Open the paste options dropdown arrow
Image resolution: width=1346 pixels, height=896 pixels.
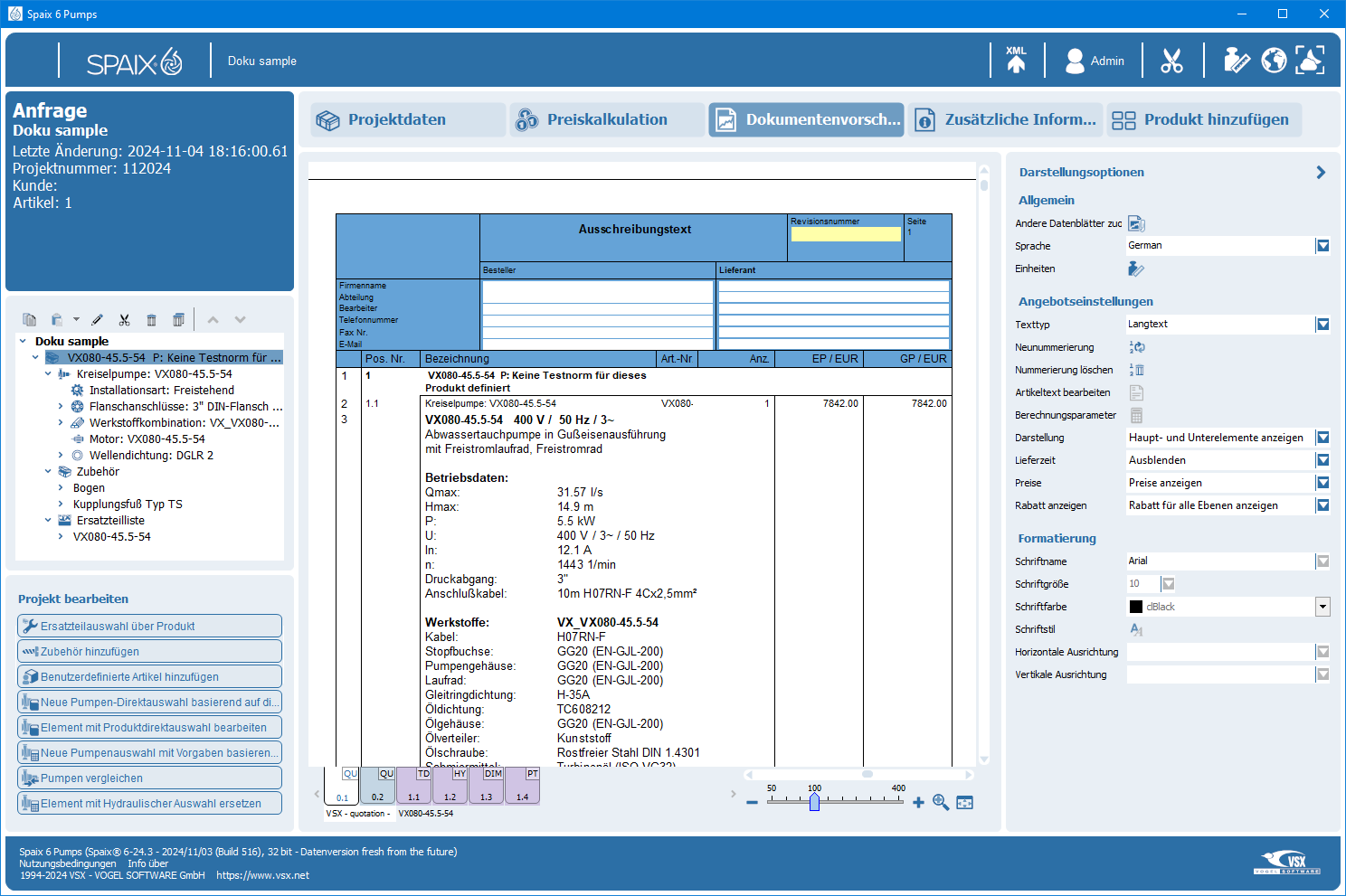[76, 319]
